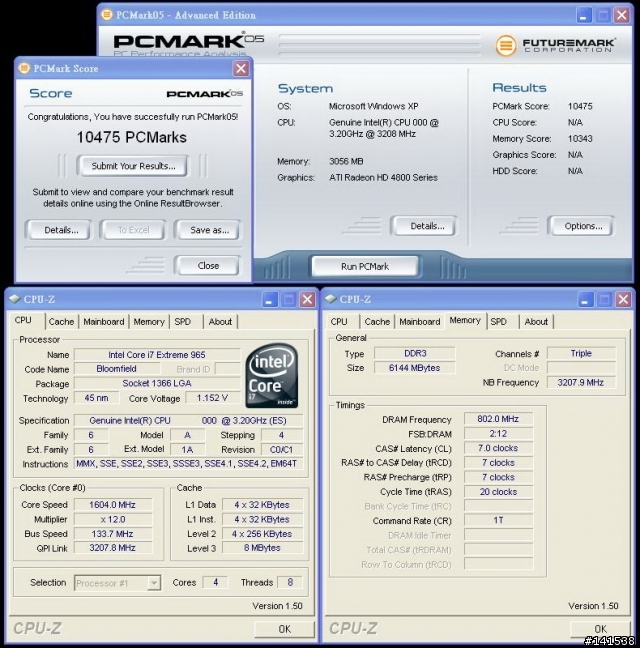Click Bus Speed value 133.7 MHz
This screenshot has height=649, width=640.
[x=112, y=534]
